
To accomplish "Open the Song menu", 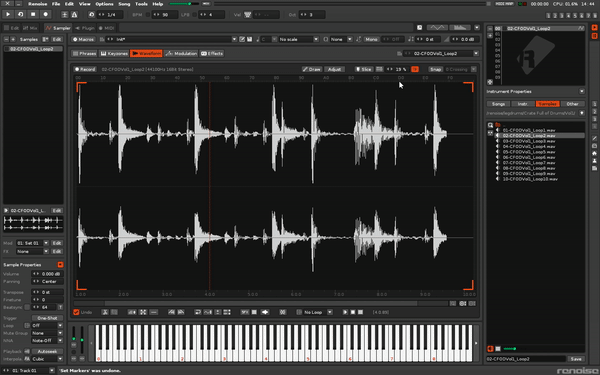I will [x=124, y=4].
